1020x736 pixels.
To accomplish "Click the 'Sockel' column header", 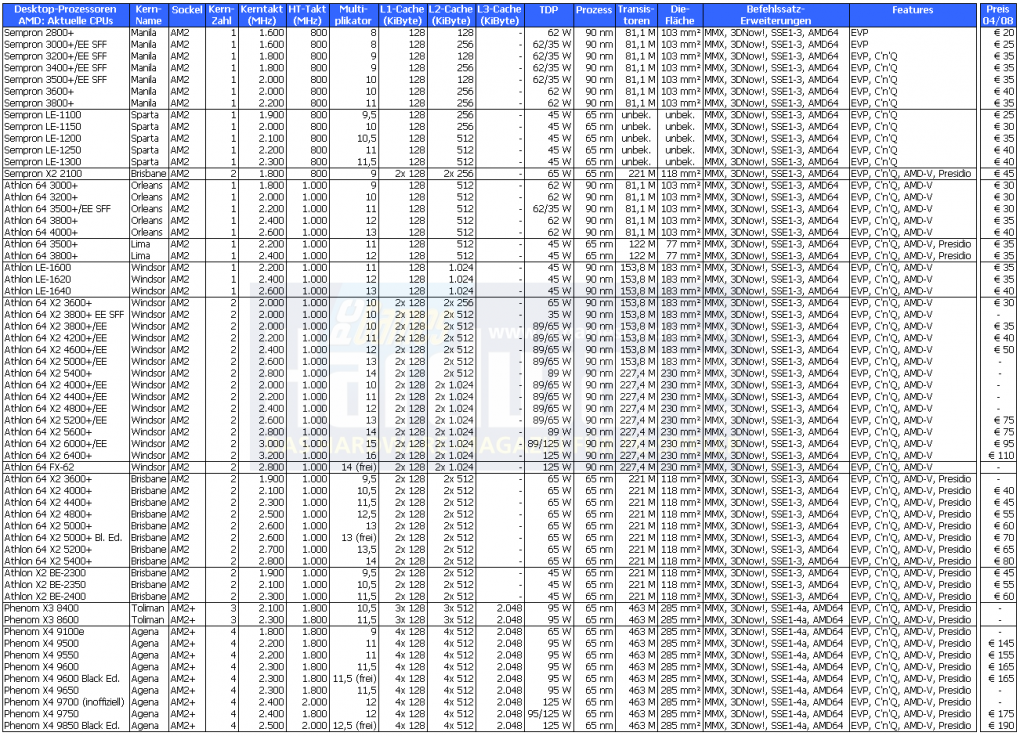I will [187, 15].
